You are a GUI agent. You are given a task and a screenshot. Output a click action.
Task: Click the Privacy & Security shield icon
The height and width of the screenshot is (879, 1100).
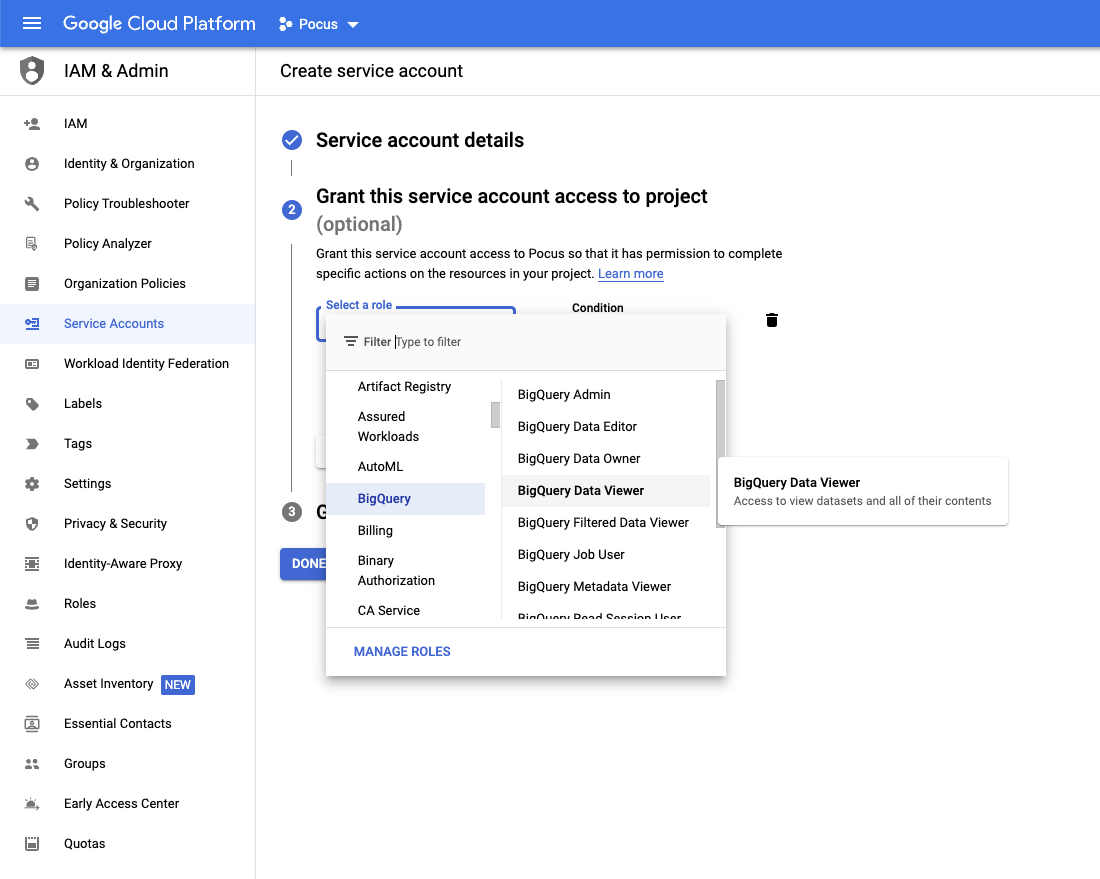[32, 524]
